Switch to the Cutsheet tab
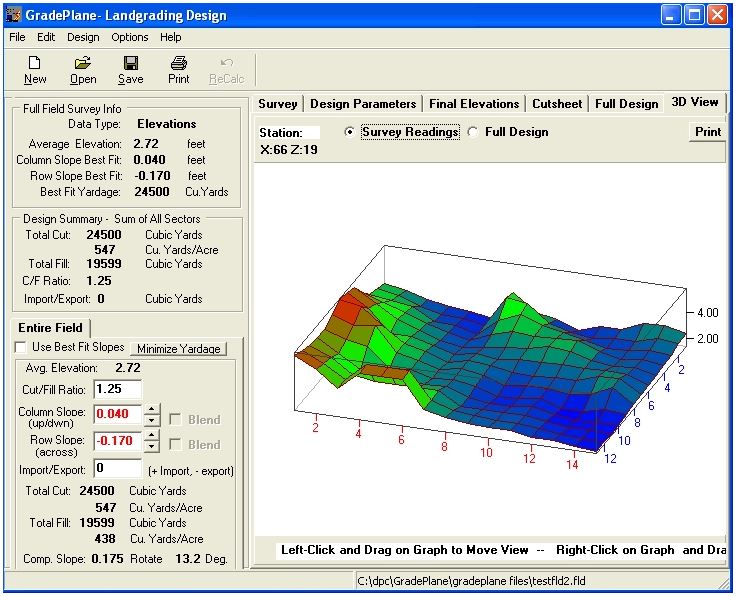This screenshot has width=737, height=596. [557, 103]
